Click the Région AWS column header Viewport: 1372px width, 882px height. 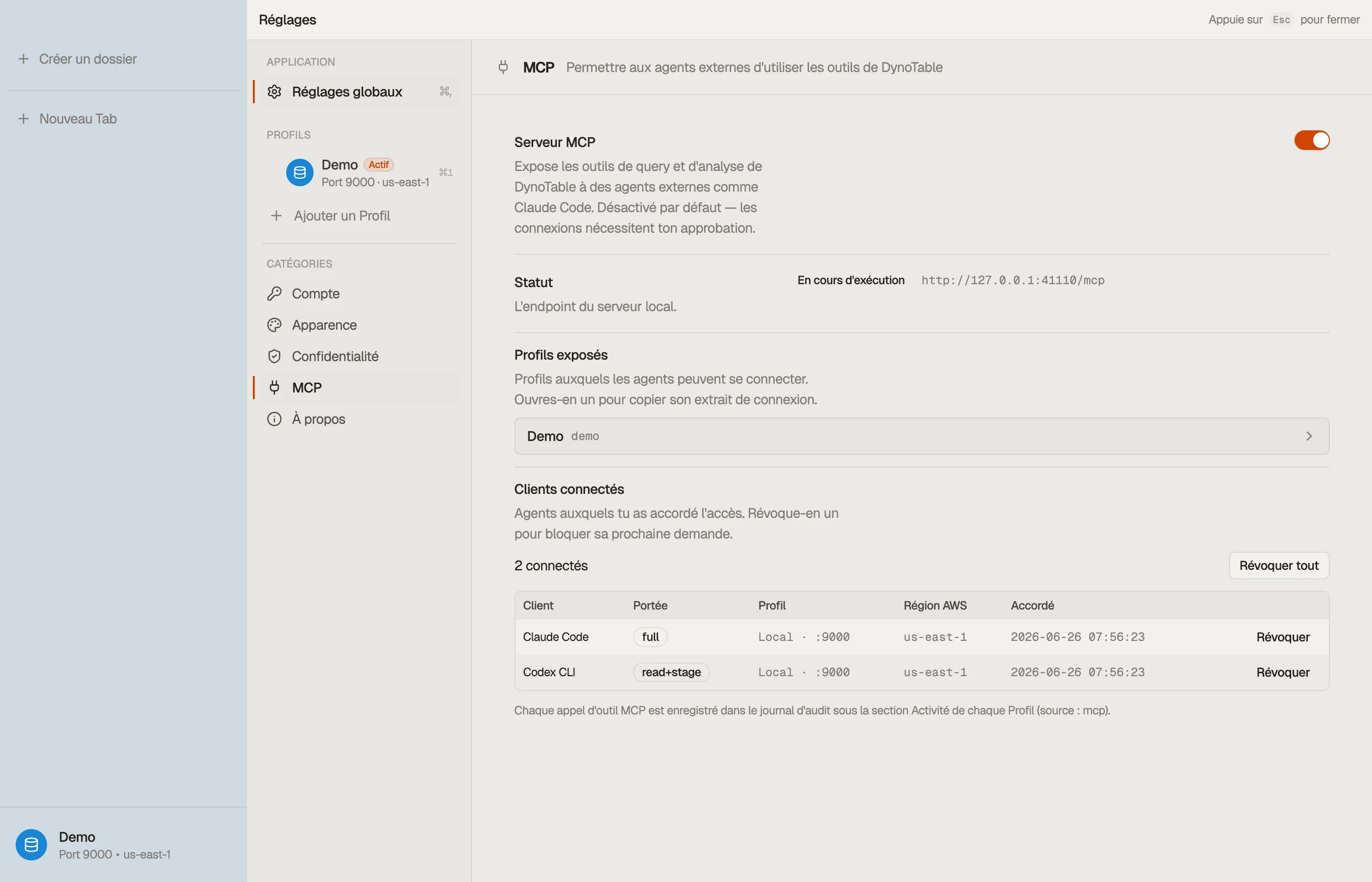click(x=934, y=606)
